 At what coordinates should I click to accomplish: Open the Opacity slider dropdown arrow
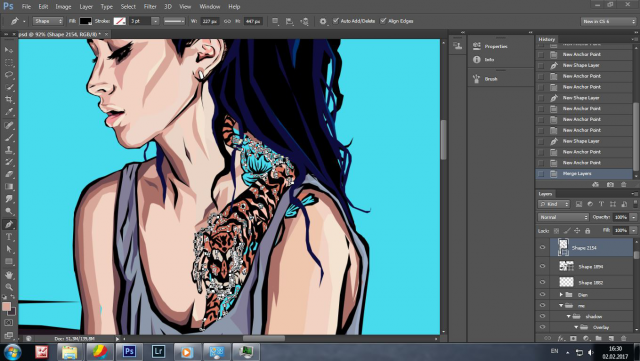click(633, 217)
